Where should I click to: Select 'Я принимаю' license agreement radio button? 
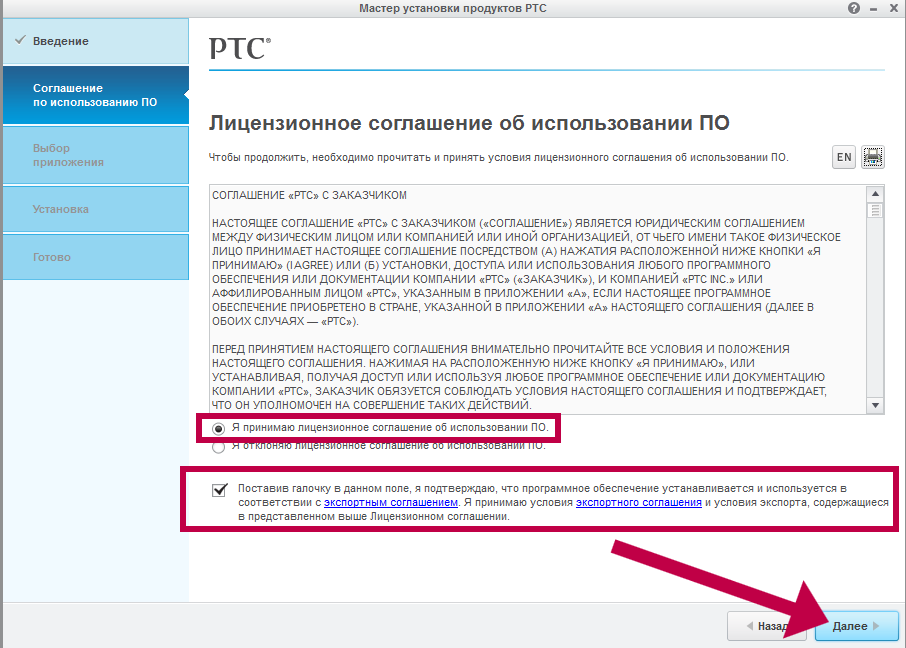click(219, 428)
